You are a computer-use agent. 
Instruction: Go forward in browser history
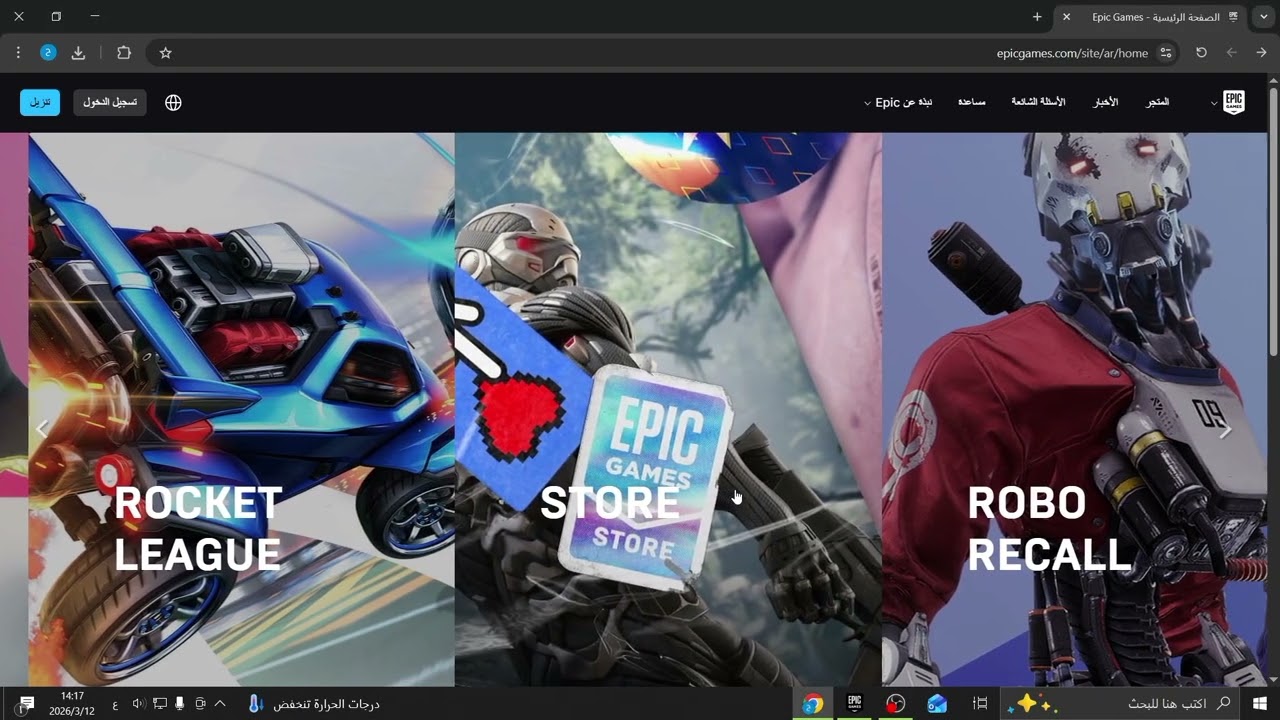(1232, 53)
